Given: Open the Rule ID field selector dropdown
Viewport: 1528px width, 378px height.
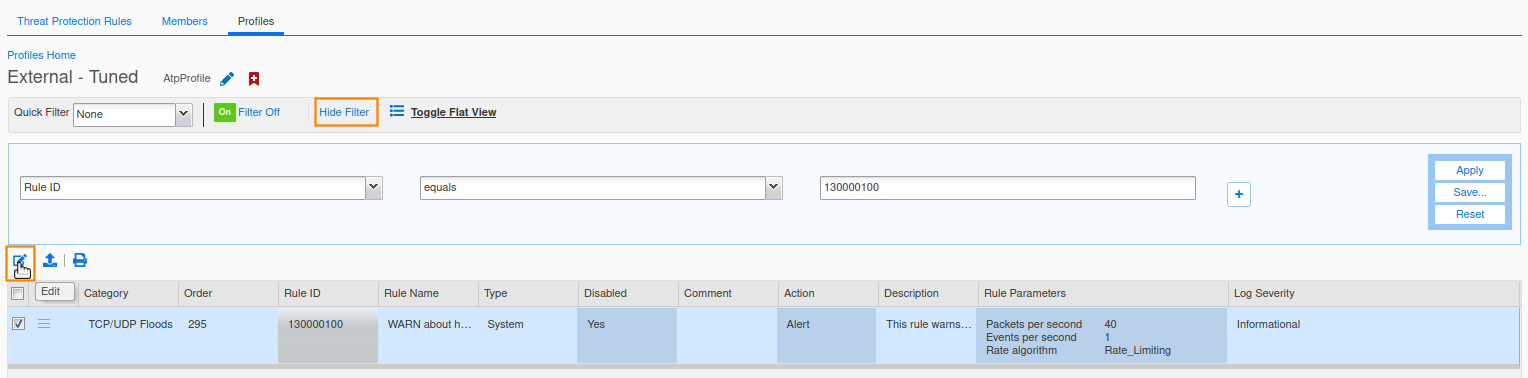Looking at the screenshot, I should (x=201, y=188).
